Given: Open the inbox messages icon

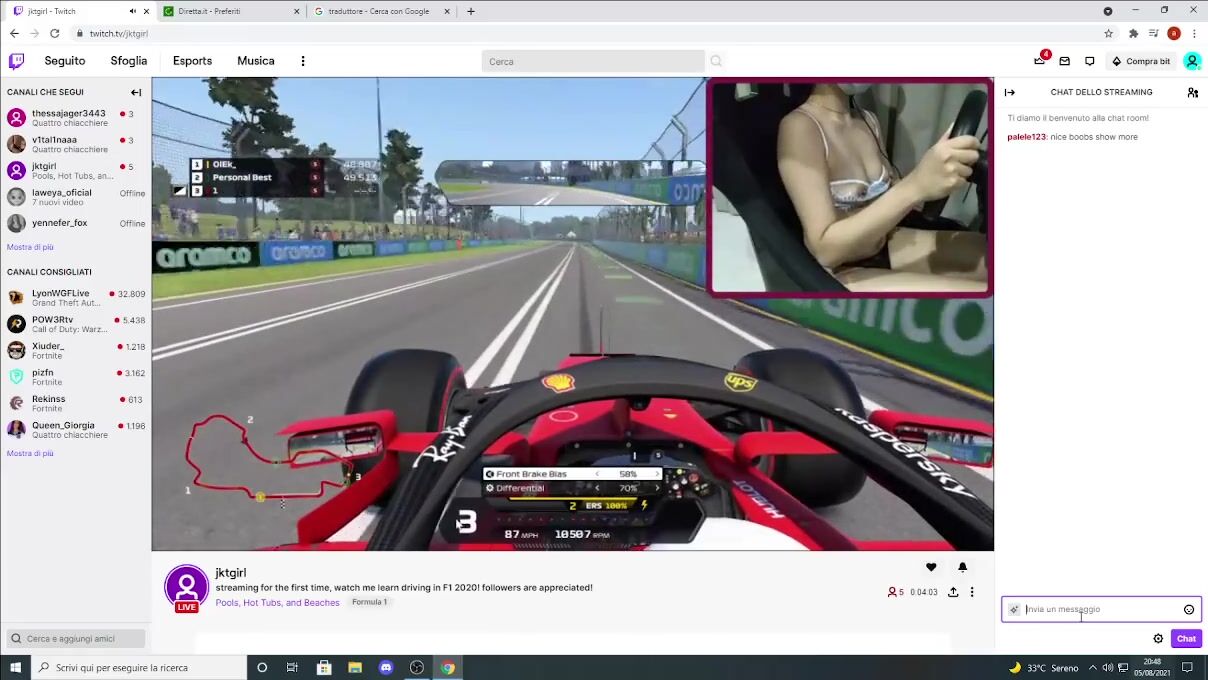Looking at the screenshot, I should point(1065,61).
